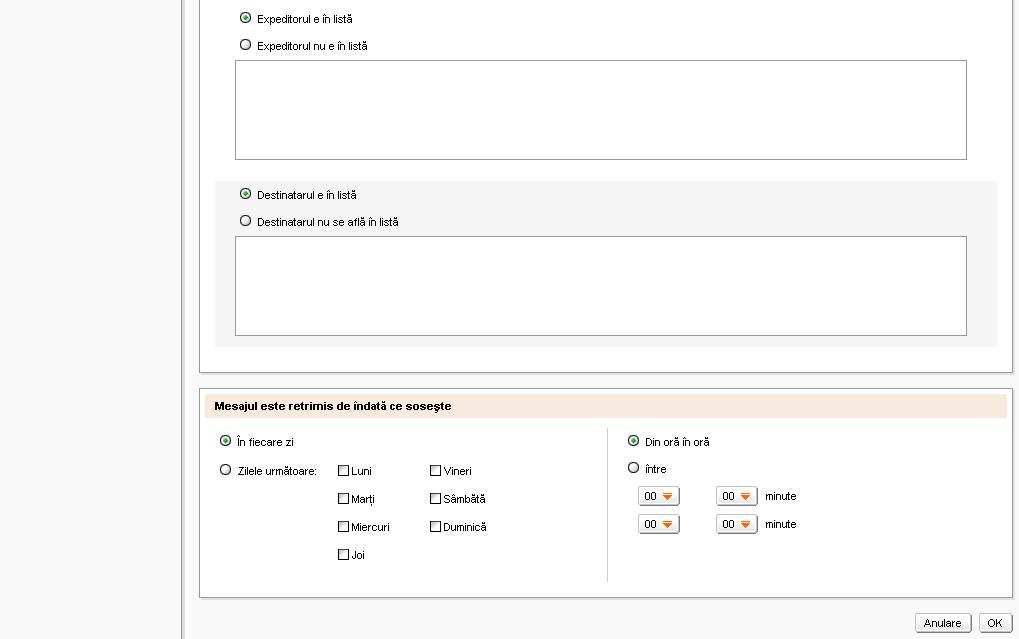Check the Joi checkbox
This screenshot has width=1019, height=639.
[x=344, y=554]
